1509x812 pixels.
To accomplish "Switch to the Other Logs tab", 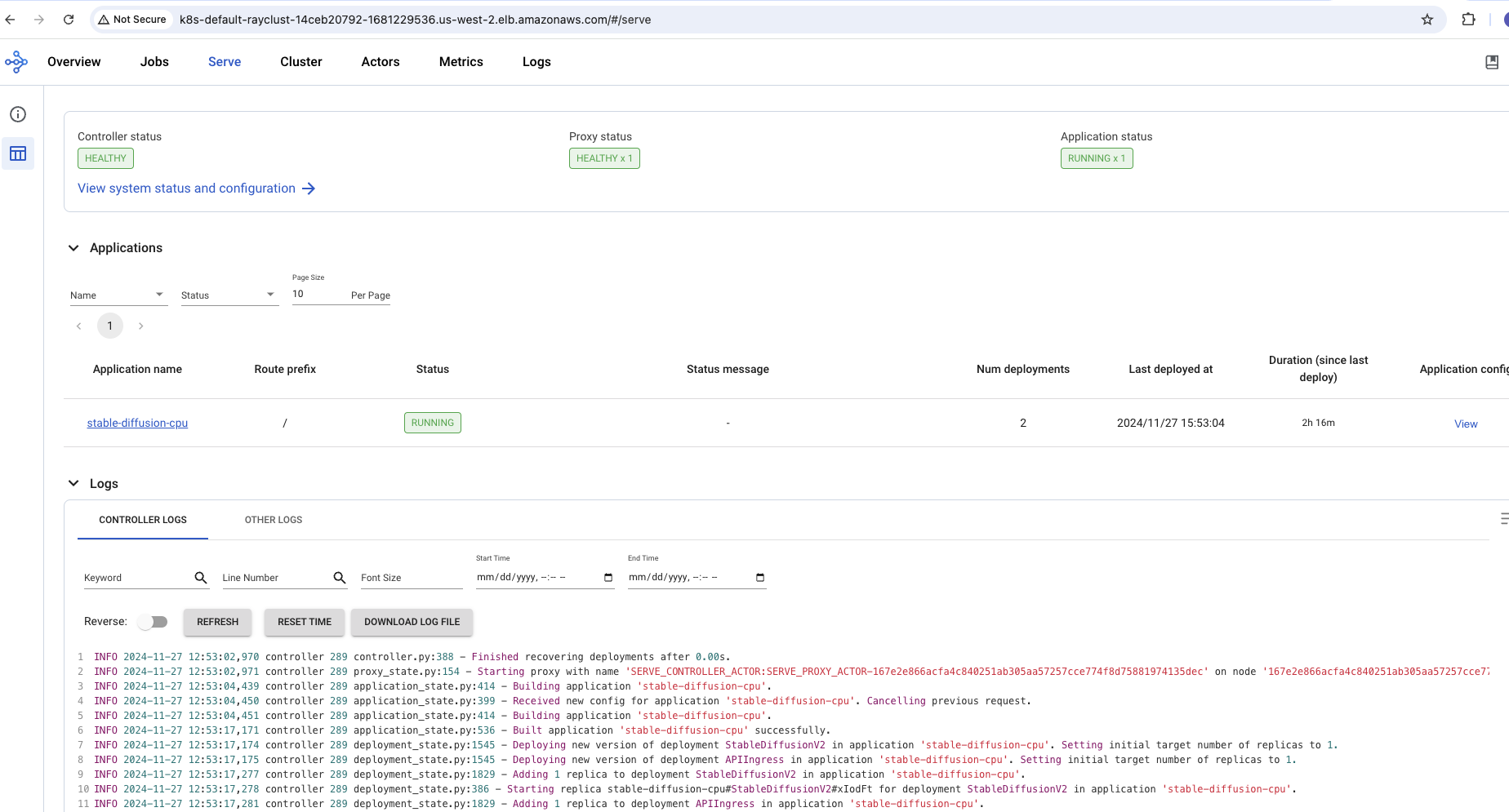I will (273, 520).
